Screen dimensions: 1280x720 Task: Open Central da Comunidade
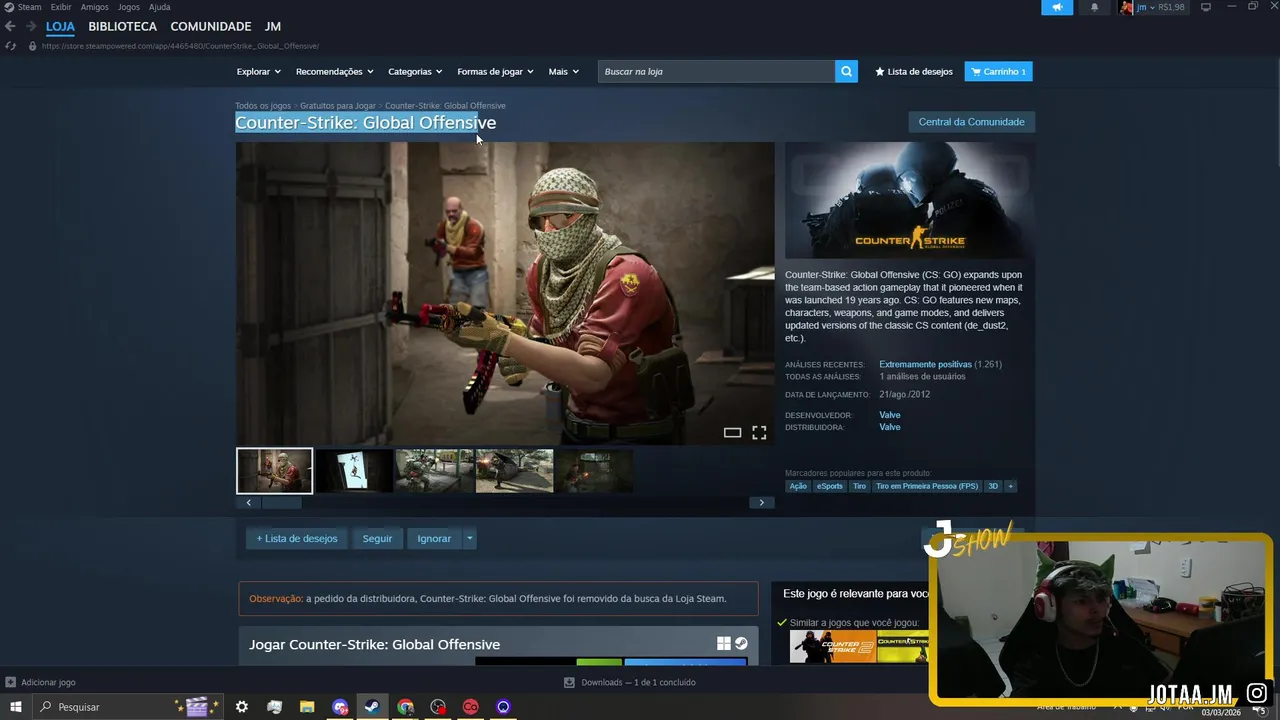(x=971, y=122)
